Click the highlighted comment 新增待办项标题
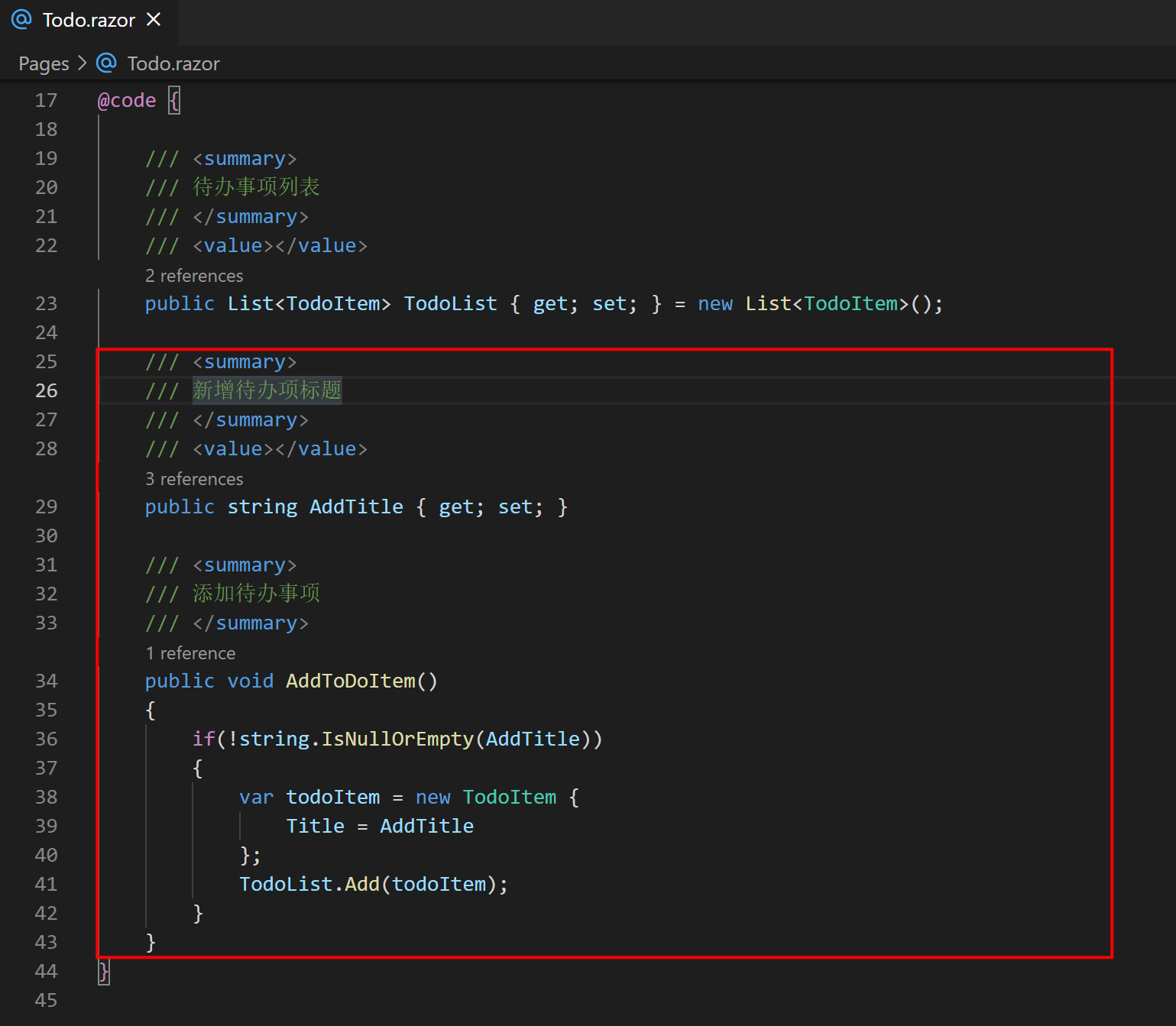Viewport: 1176px width, 1026px height. pyautogui.click(x=267, y=390)
